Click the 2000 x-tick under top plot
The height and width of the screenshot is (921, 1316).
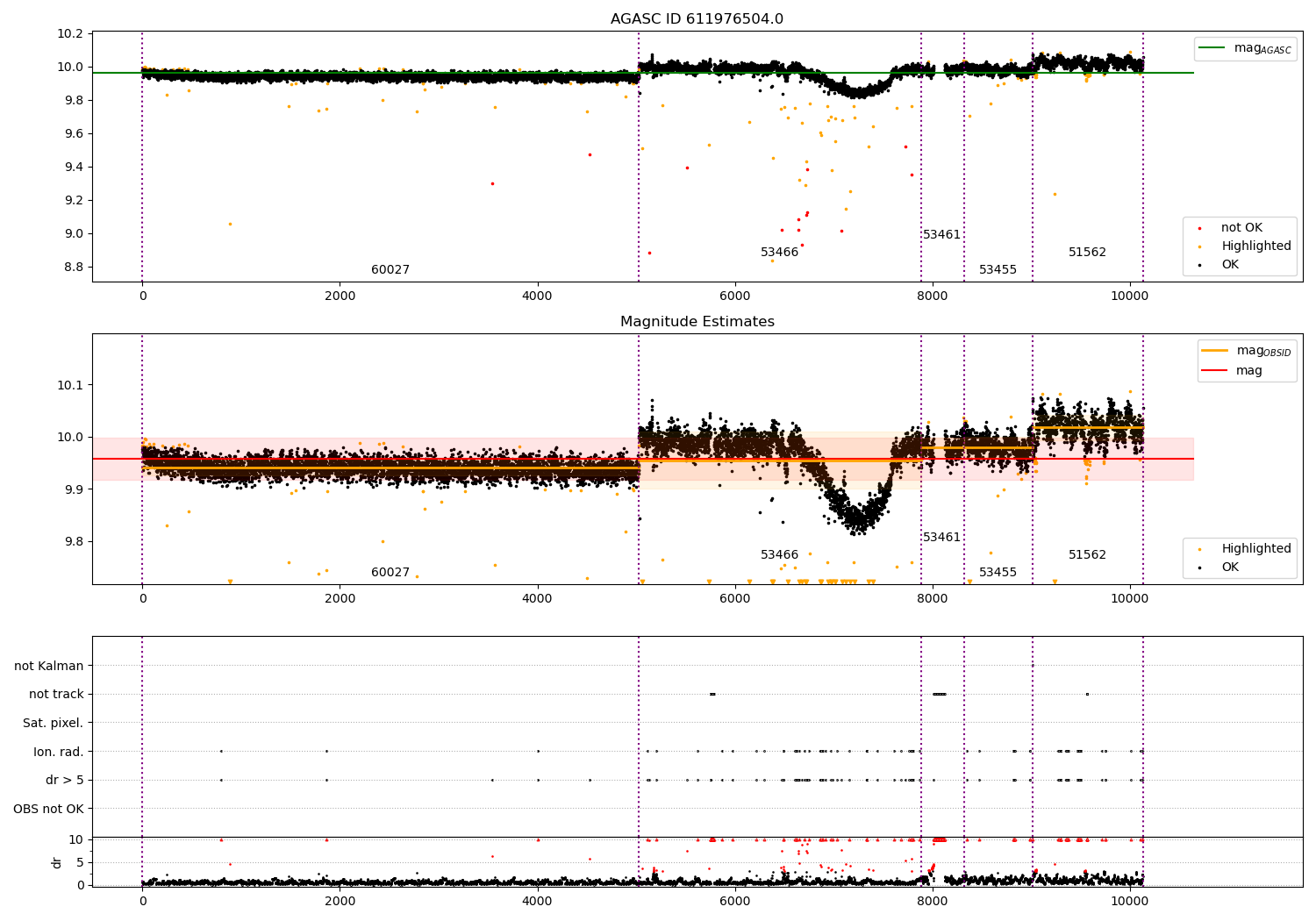(340, 296)
